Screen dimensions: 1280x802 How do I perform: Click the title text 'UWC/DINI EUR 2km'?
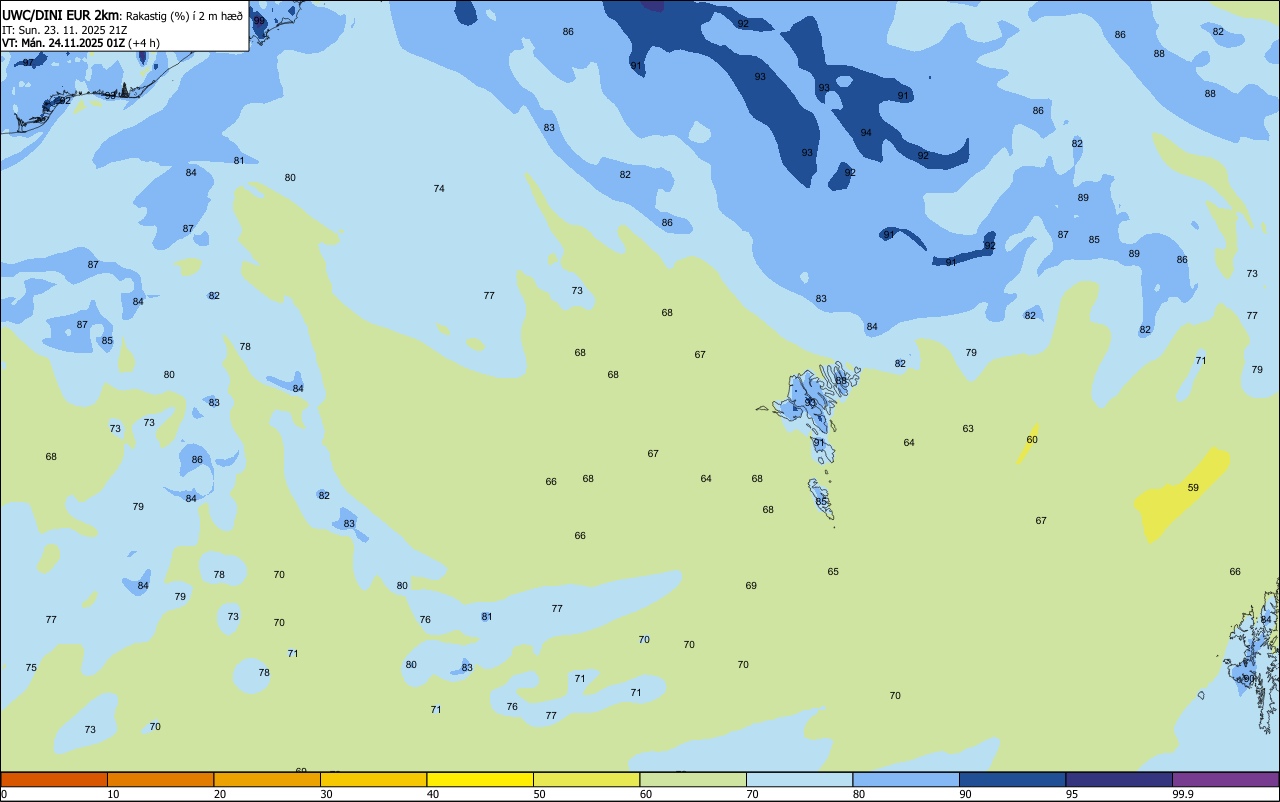(x=60, y=15)
